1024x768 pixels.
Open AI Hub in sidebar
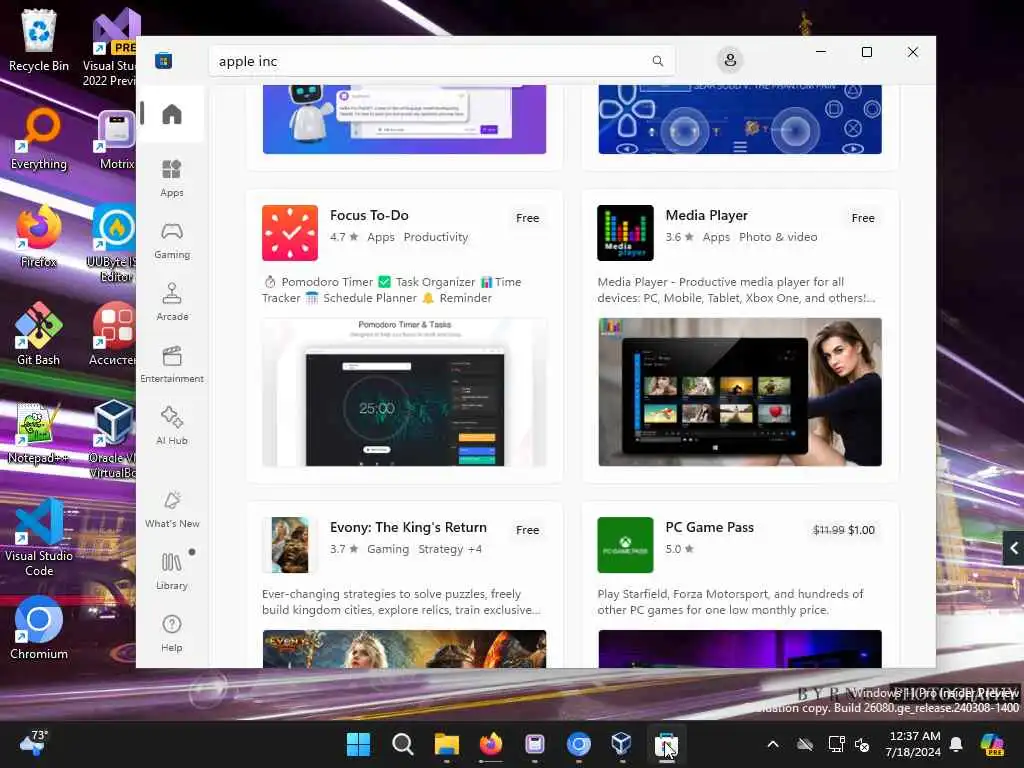coord(172,426)
